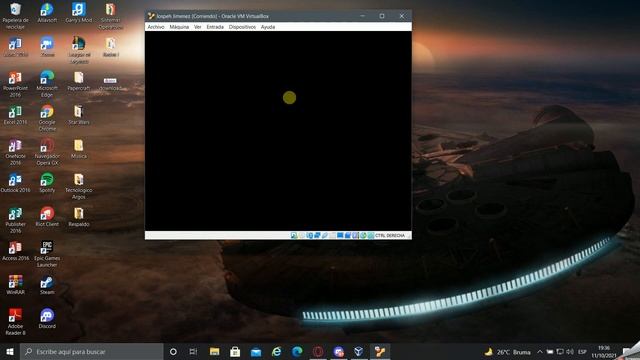Click the mouse integration icon in VM status bar
Screen dimensions: 640x360
click(363, 236)
